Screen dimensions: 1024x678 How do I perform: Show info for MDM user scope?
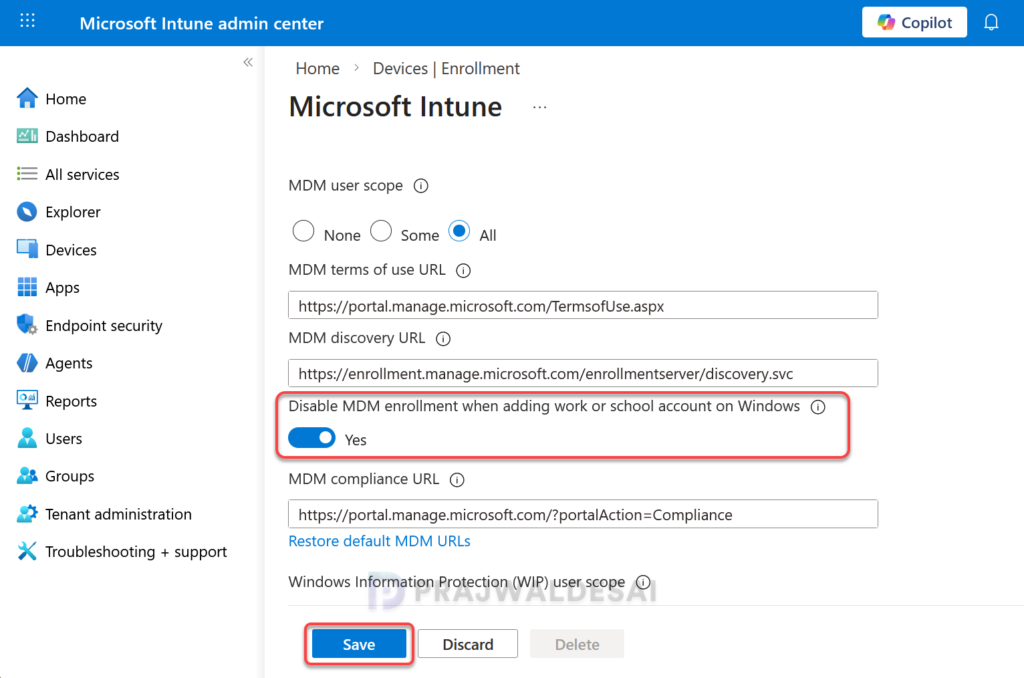421,186
